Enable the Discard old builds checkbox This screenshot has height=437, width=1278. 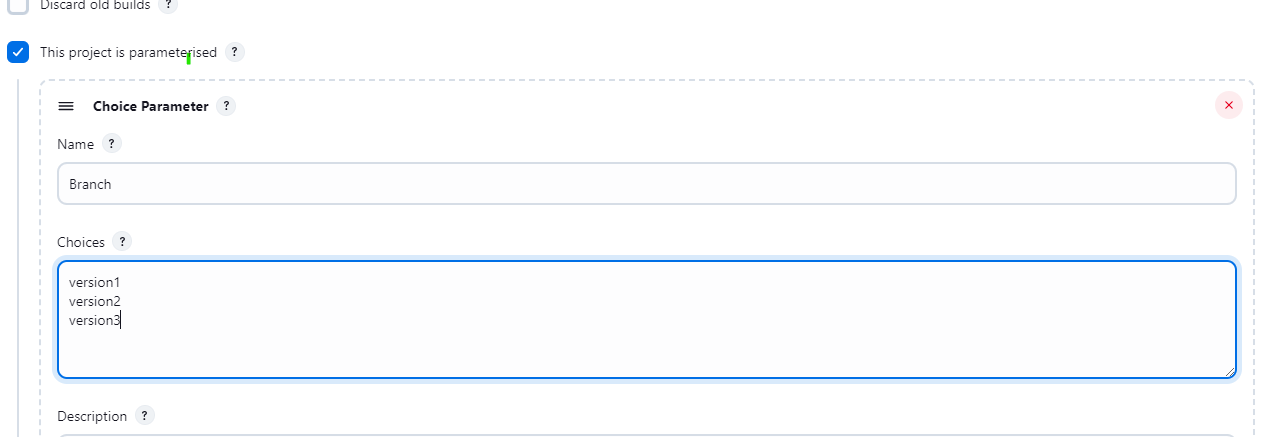pyautogui.click(x=18, y=5)
